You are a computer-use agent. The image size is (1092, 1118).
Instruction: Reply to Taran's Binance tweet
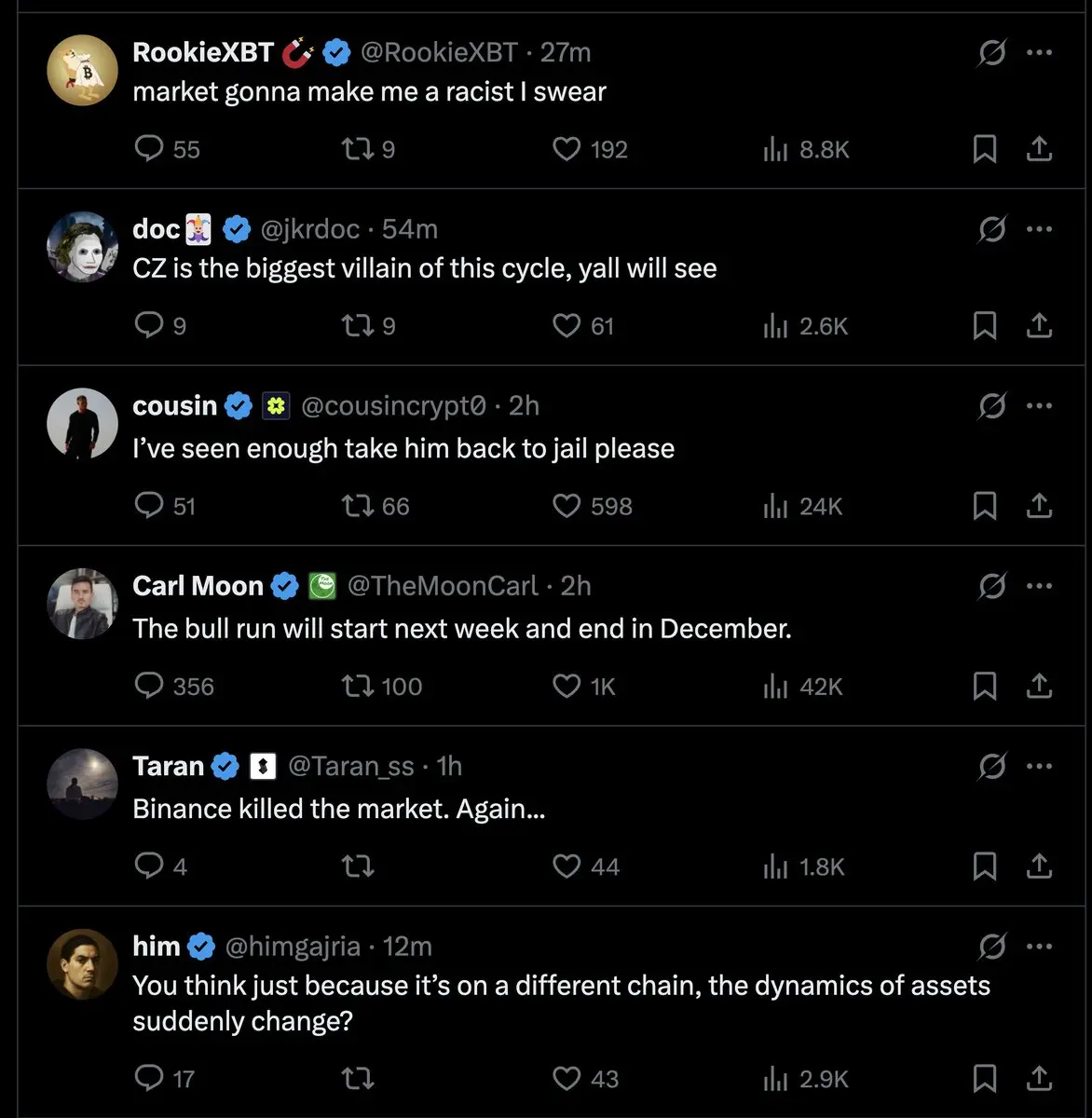pyautogui.click(x=149, y=866)
